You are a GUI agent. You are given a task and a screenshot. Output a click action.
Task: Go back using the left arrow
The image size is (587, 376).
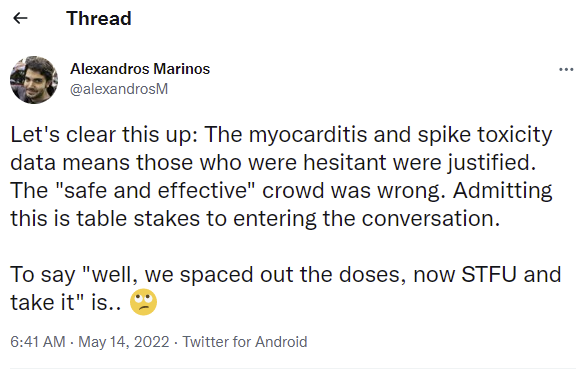(x=20, y=18)
